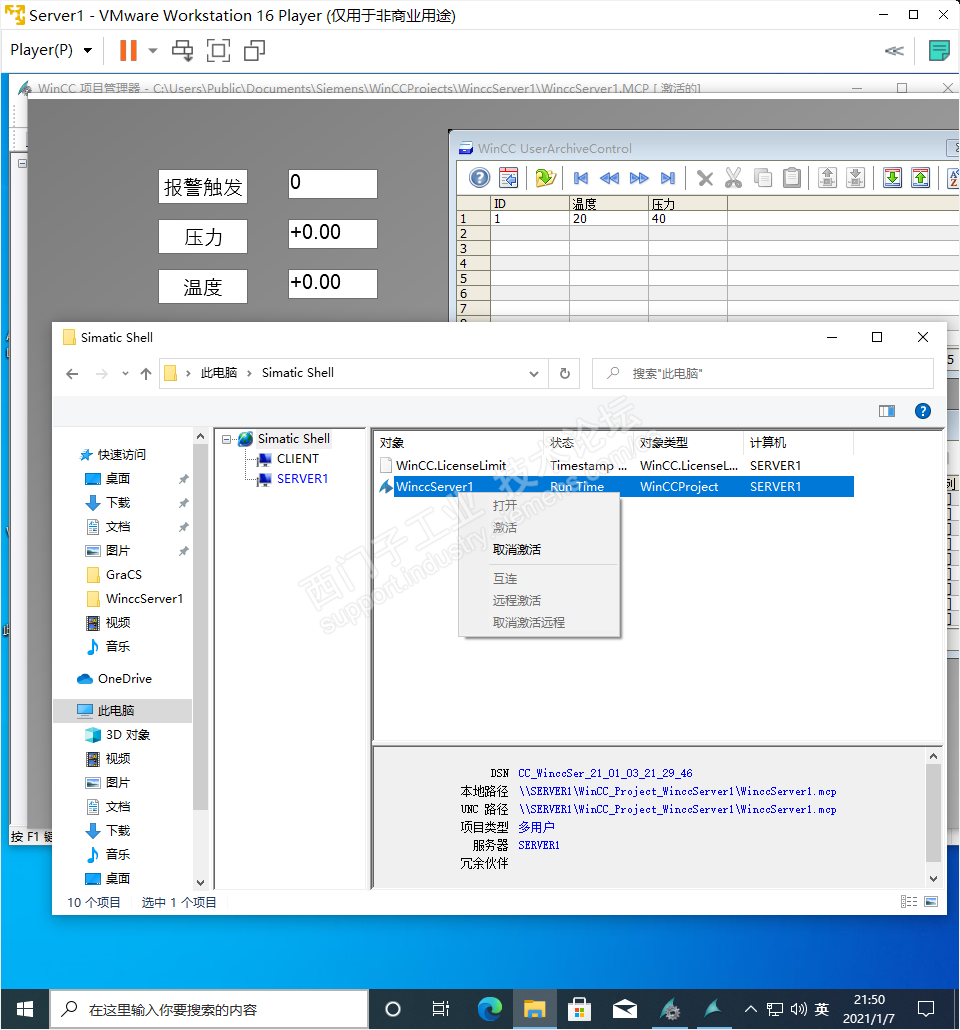960x1030 pixels.
Task: Click the copy rows icon
Action: (763, 178)
